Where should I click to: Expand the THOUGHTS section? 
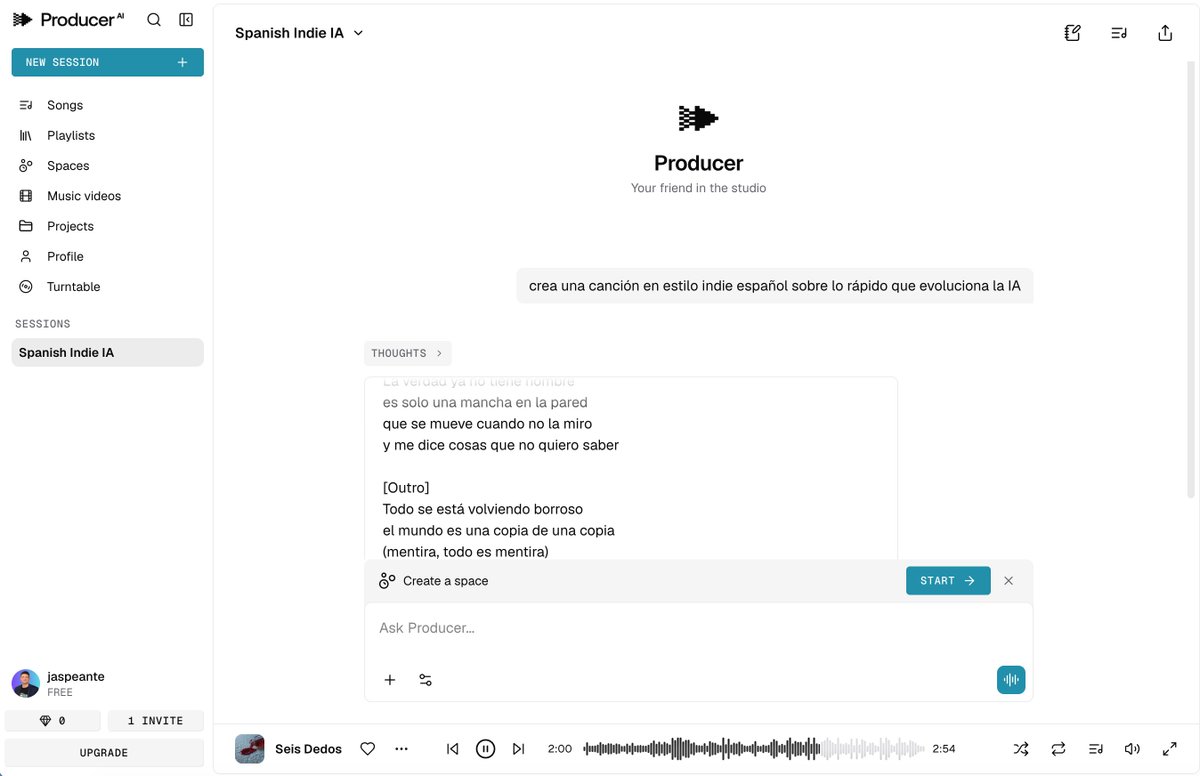407,353
